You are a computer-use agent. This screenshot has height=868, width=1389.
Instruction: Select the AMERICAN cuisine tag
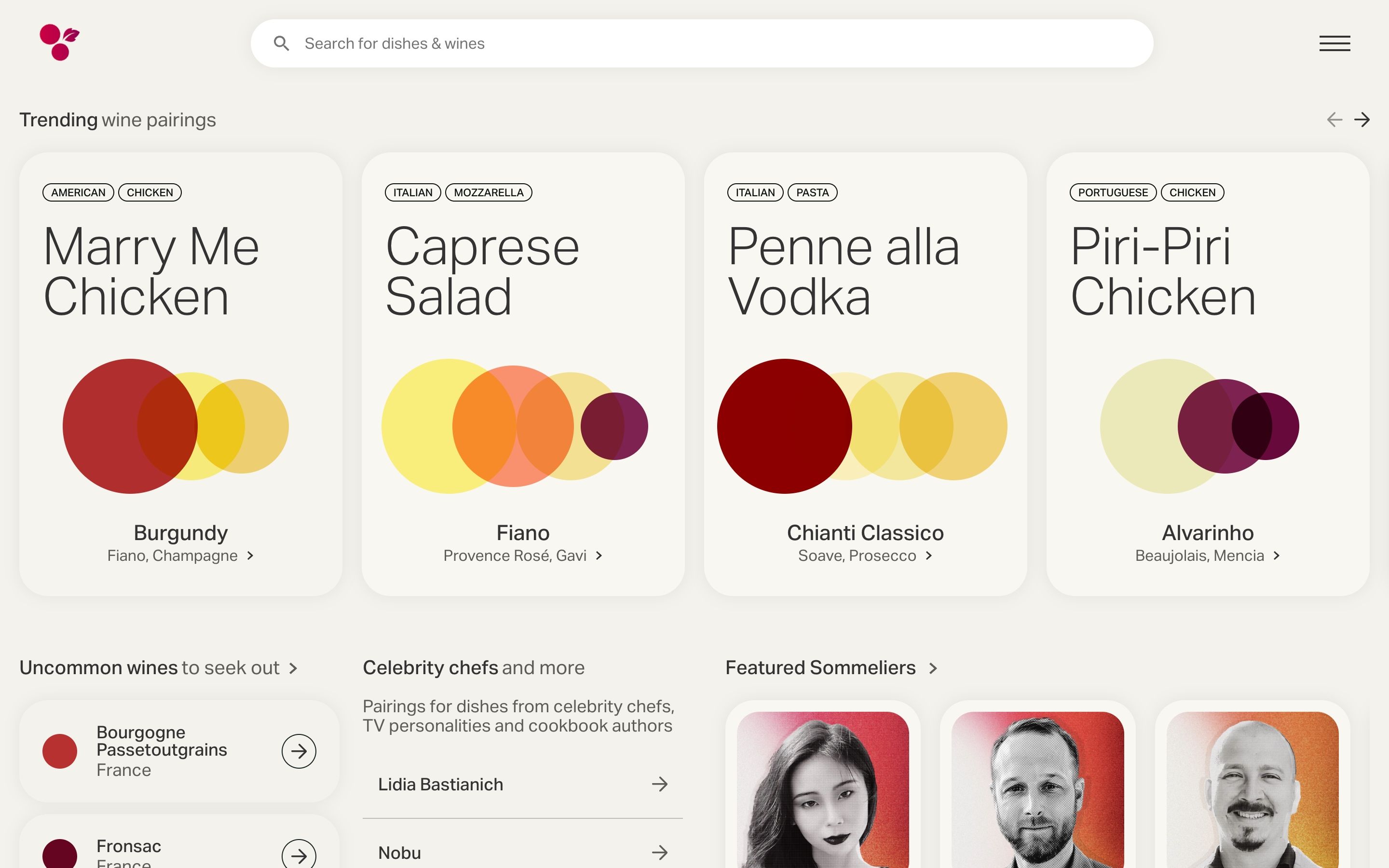coord(78,192)
